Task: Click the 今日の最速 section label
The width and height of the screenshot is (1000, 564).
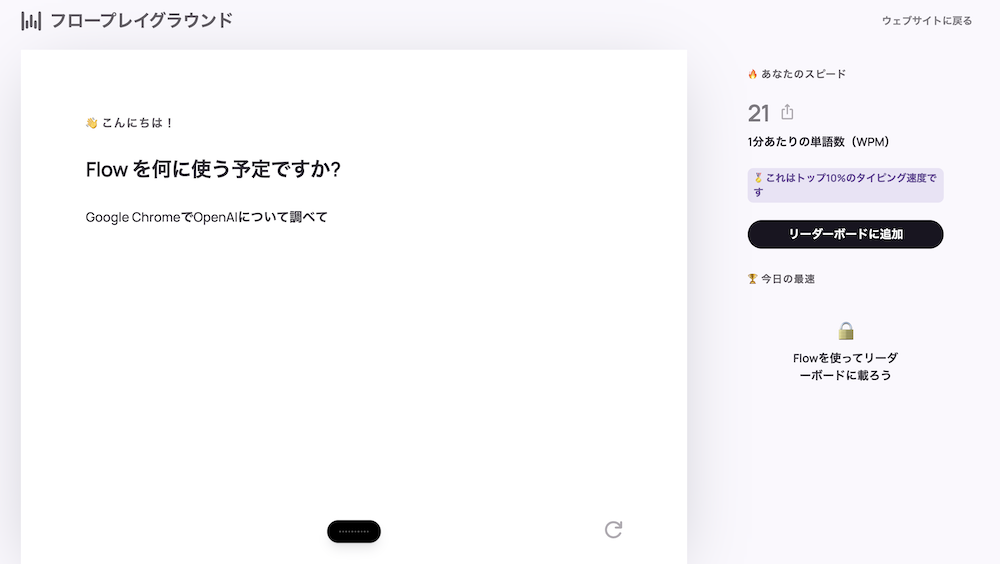Action: (788, 279)
